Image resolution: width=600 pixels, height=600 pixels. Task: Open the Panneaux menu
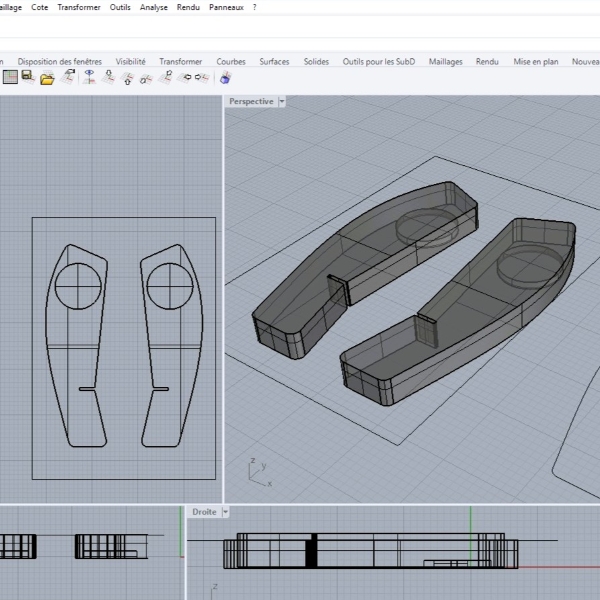pos(225,7)
